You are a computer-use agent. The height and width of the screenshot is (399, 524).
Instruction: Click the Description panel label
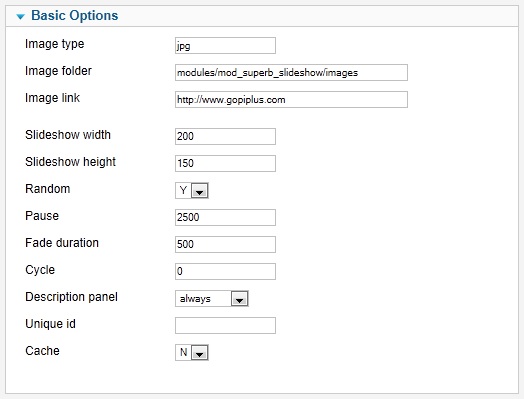click(x=71, y=297)
